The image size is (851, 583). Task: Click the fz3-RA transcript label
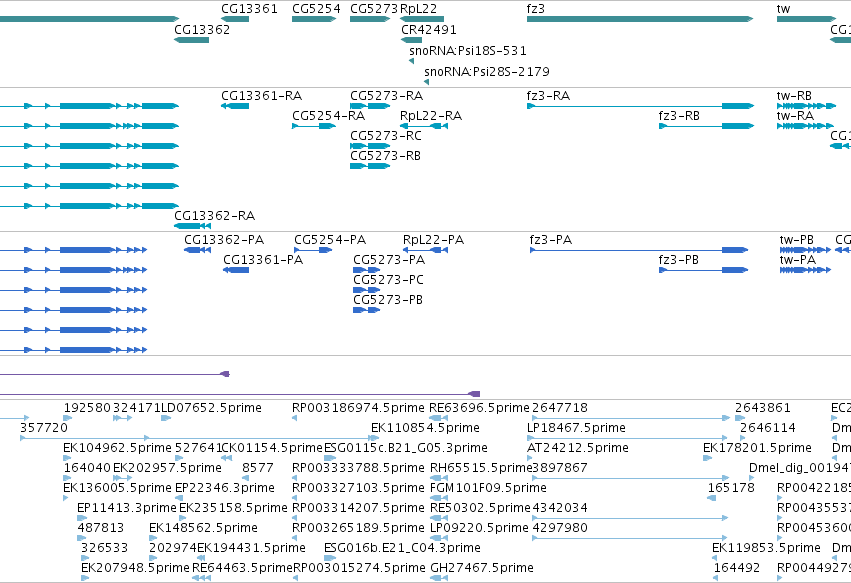point(548,96)
